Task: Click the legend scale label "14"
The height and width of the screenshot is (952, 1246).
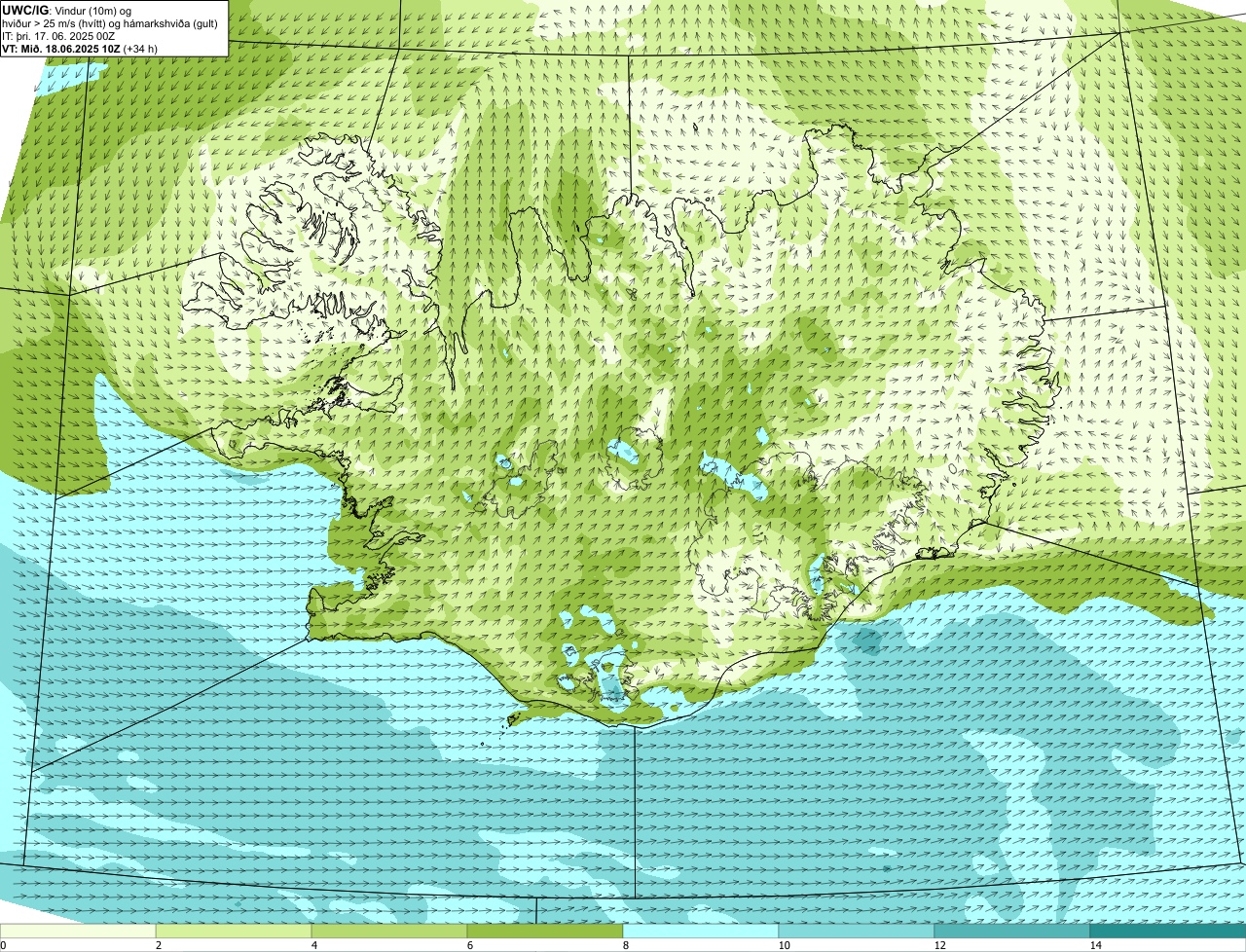Action: (1095, 945)
